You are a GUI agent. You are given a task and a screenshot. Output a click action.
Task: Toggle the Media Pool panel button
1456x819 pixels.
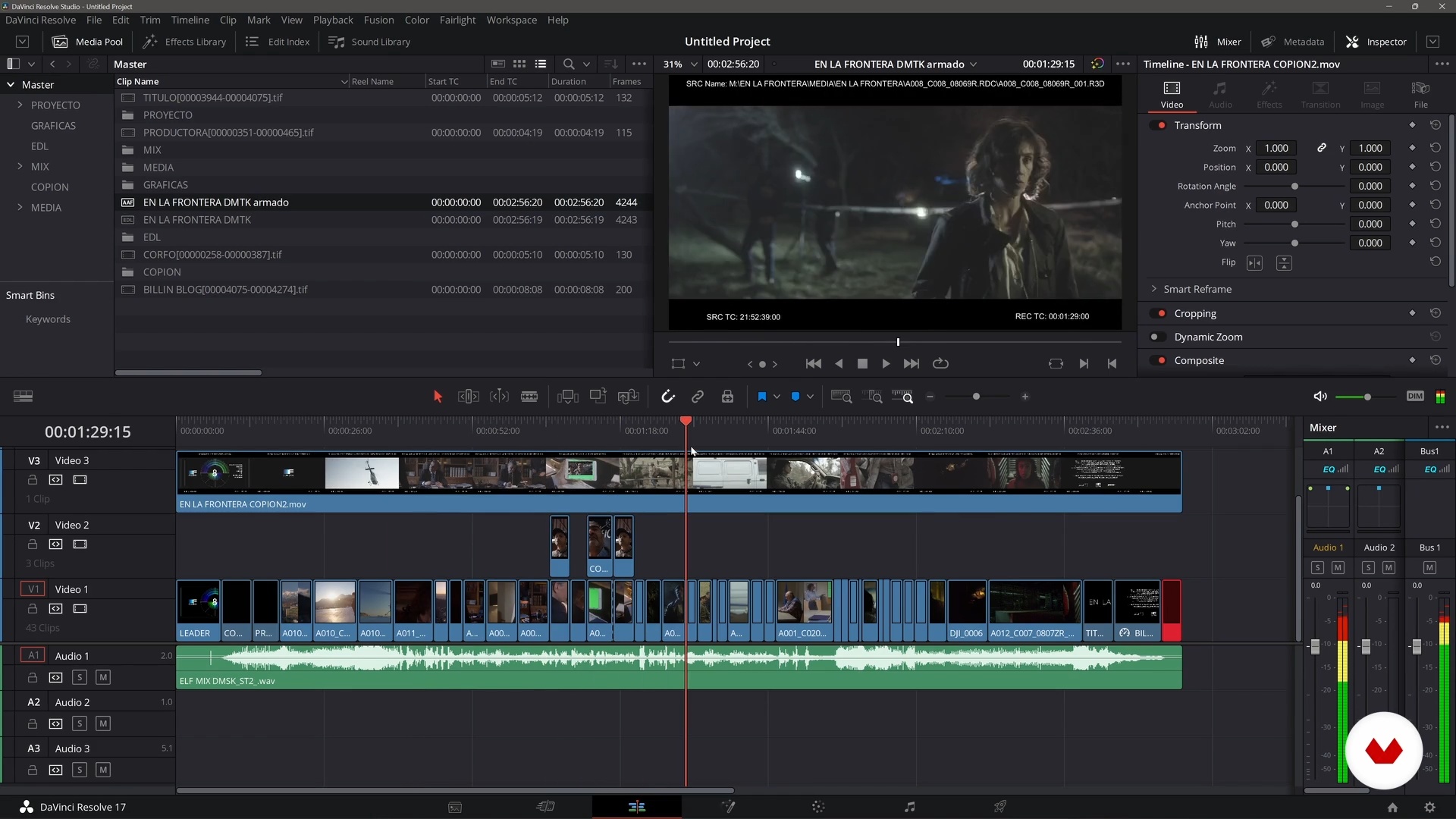click(88, 42)
